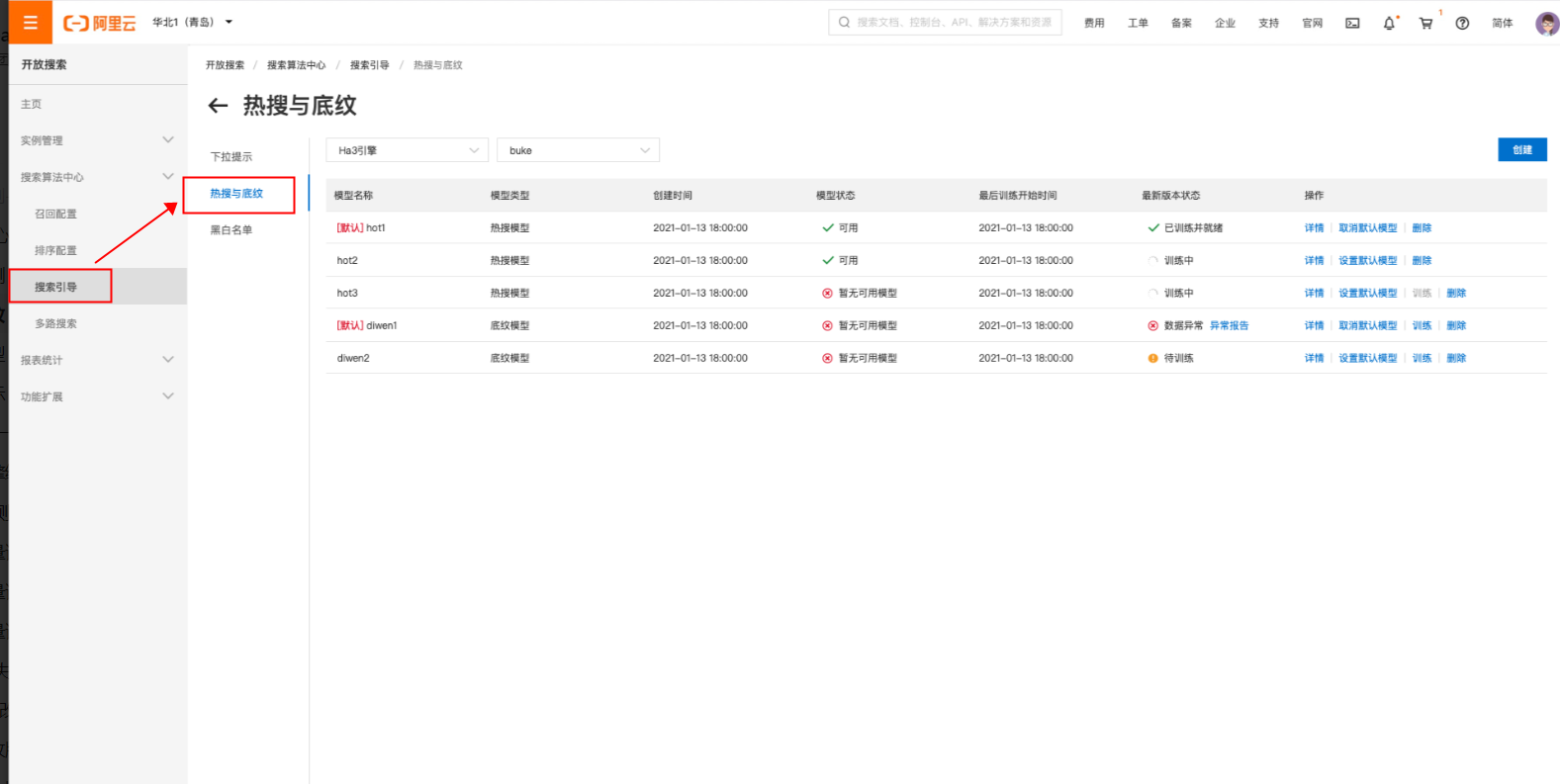Open the orange hamburger menu

(31, 23)
